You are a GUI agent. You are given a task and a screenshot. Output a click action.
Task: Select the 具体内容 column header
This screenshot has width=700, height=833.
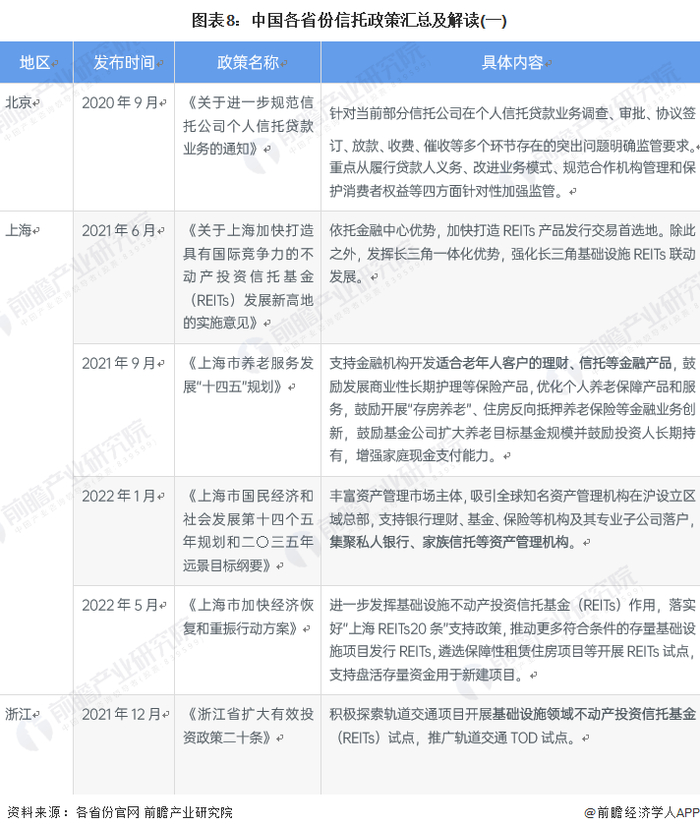(511, 62)
